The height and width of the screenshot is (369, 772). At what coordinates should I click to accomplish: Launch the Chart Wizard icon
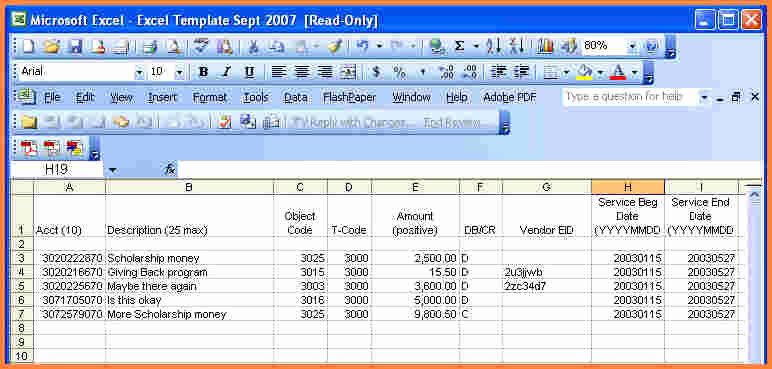pos(545,46)
